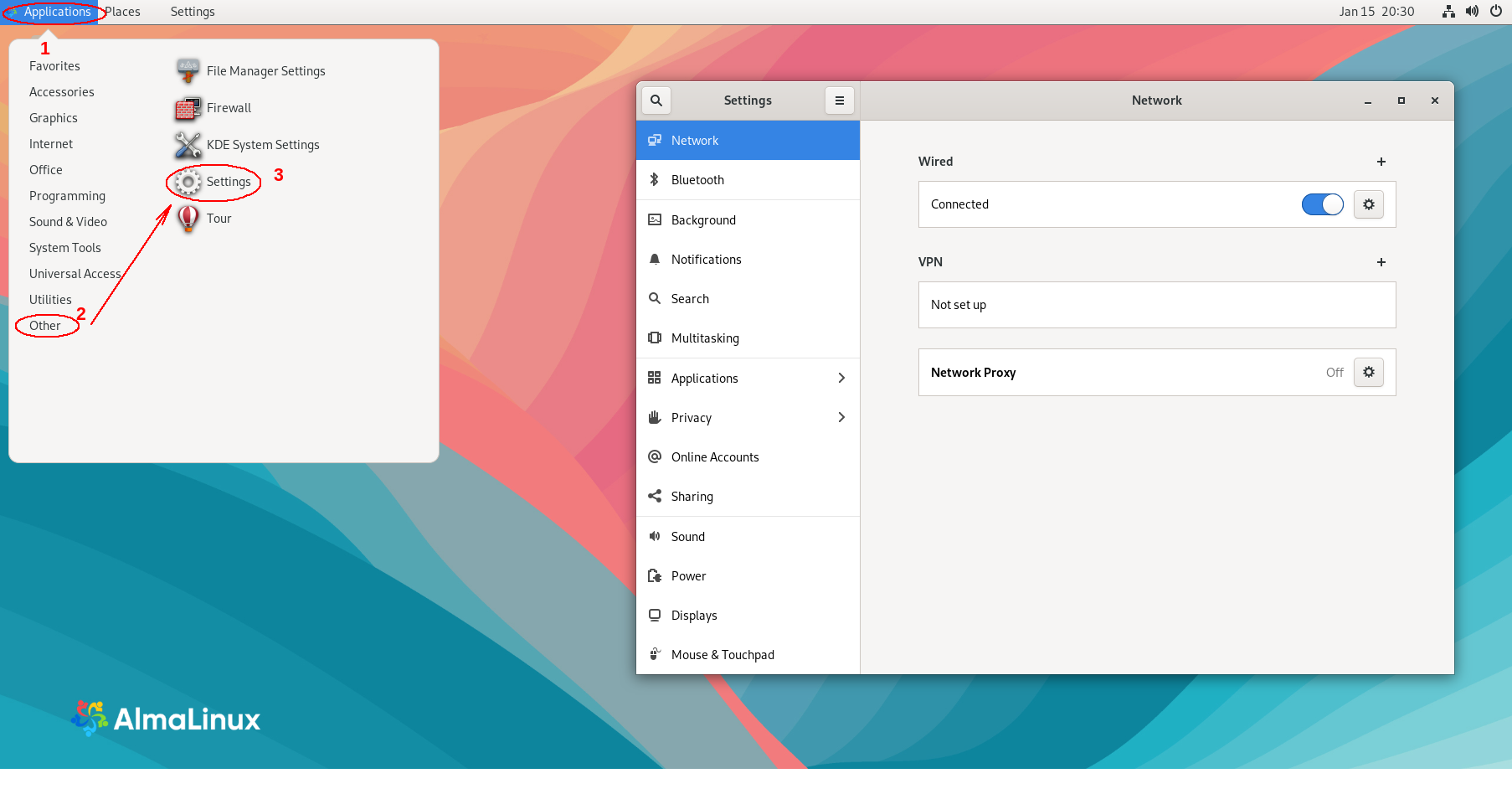Toggle the Wired connection switch off
Viewport: 1512px width, 794px height.
coord(1322,204)
